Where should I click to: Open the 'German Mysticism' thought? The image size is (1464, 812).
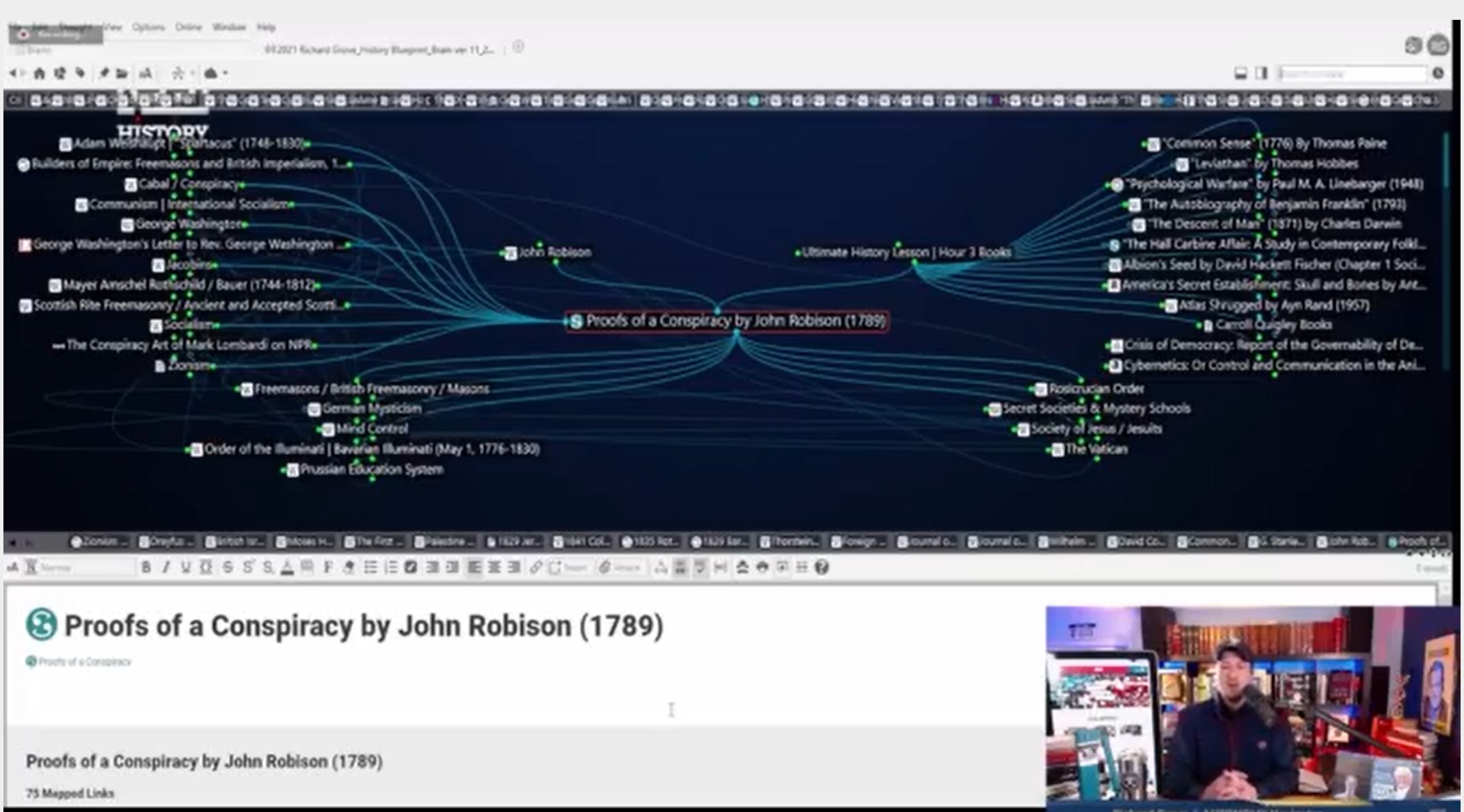(x=365, y=409)
